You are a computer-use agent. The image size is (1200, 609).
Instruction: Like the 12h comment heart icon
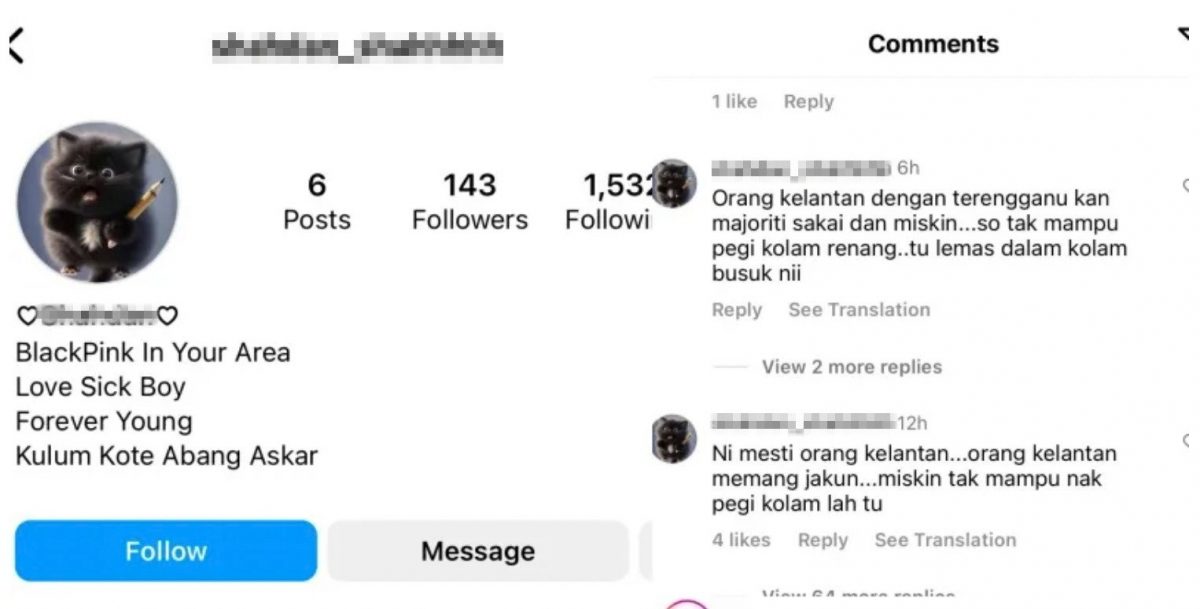1190,441
